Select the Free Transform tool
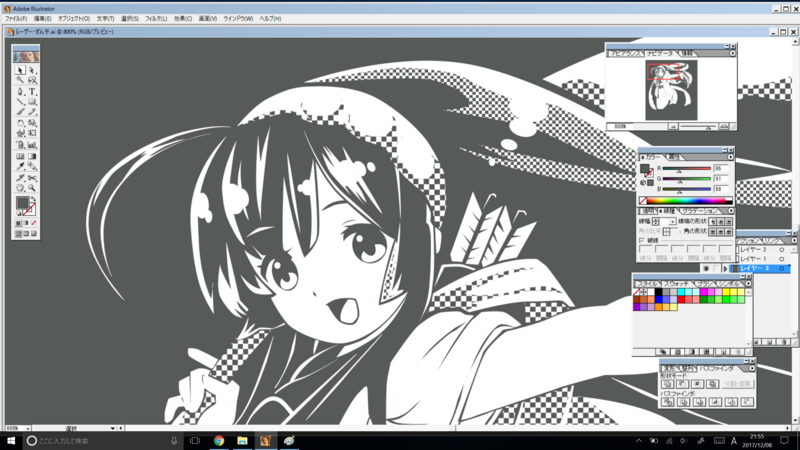The image size is (800, 450). coord(32,133)
